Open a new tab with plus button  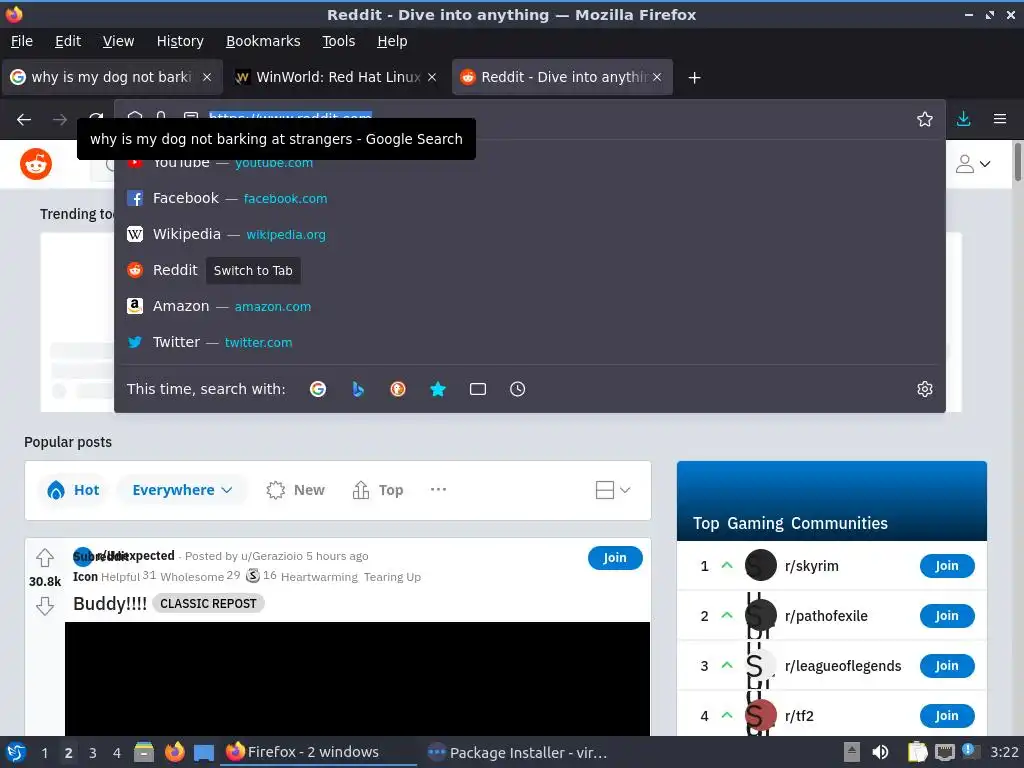695,78
